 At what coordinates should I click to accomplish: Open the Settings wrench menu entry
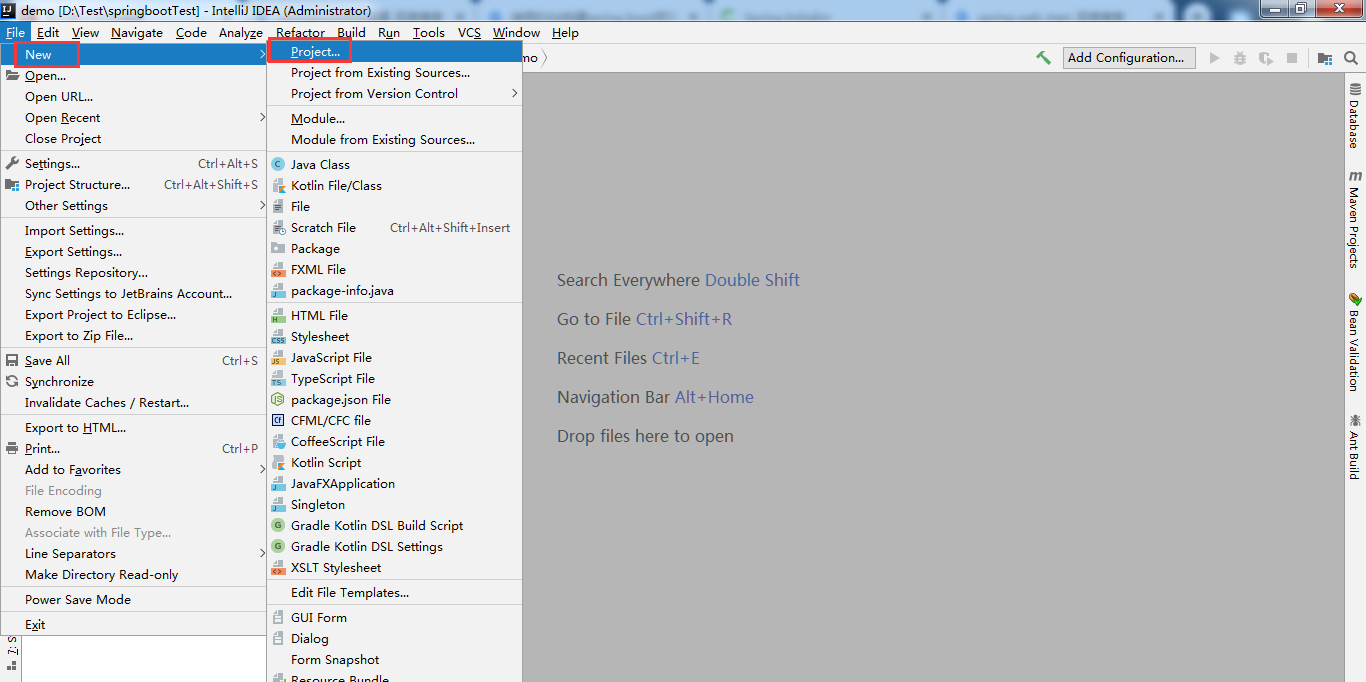pyautogui.click(x=133, y=163)
